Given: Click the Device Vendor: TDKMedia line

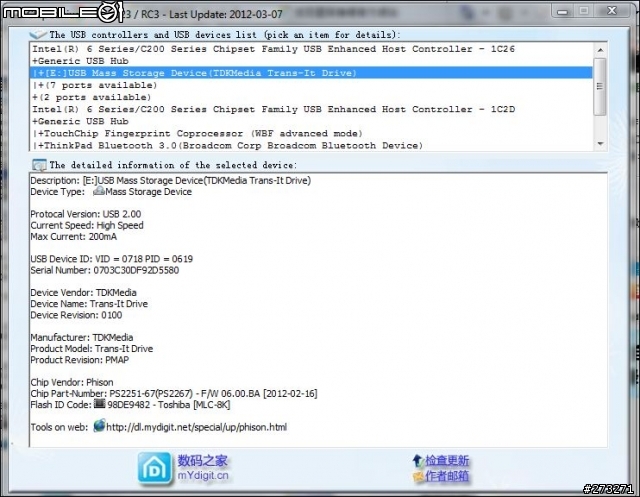Looking at the screenshot, I should 83,293.
